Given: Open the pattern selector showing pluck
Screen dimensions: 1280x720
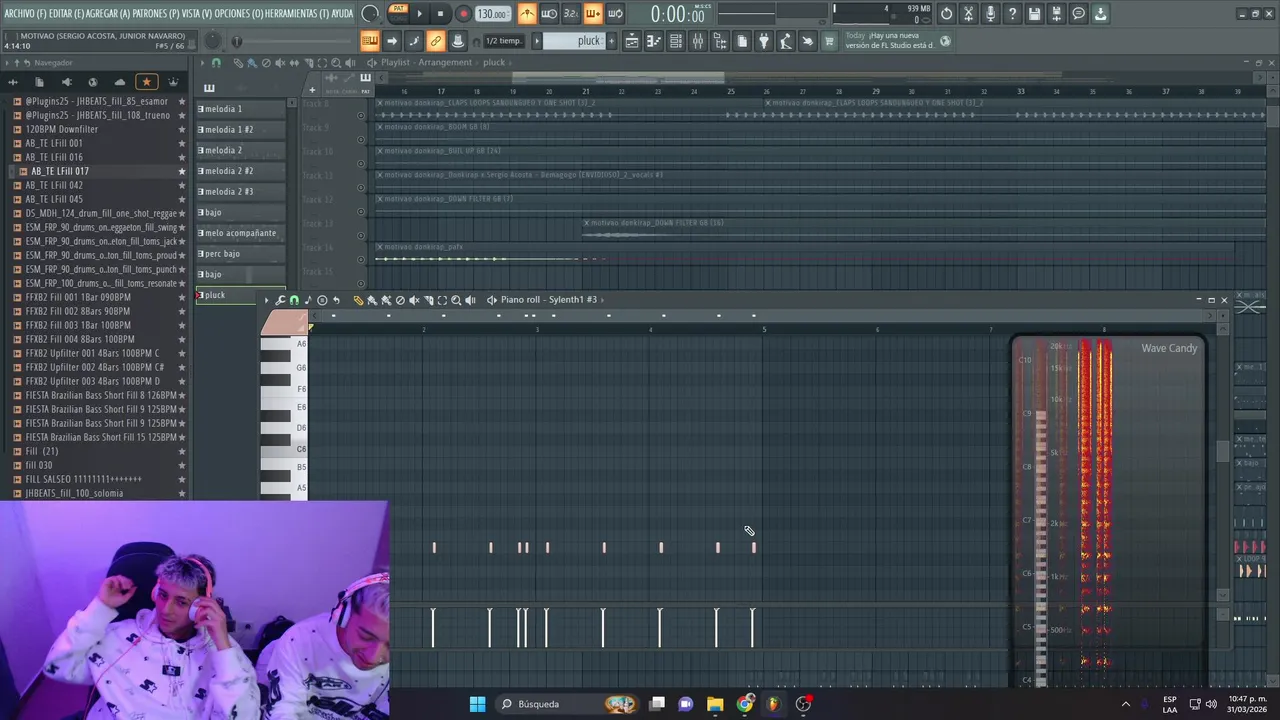Looking at the screenshot, I should 574,41.
